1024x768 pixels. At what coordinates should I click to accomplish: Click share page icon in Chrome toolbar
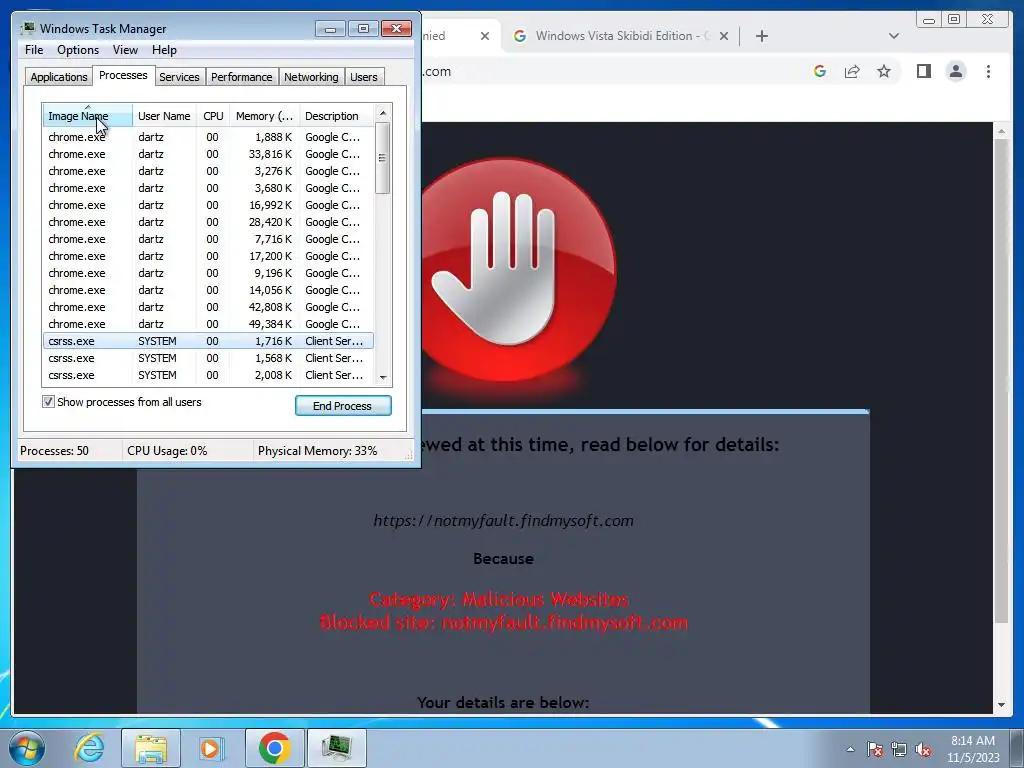pos(852,71)
